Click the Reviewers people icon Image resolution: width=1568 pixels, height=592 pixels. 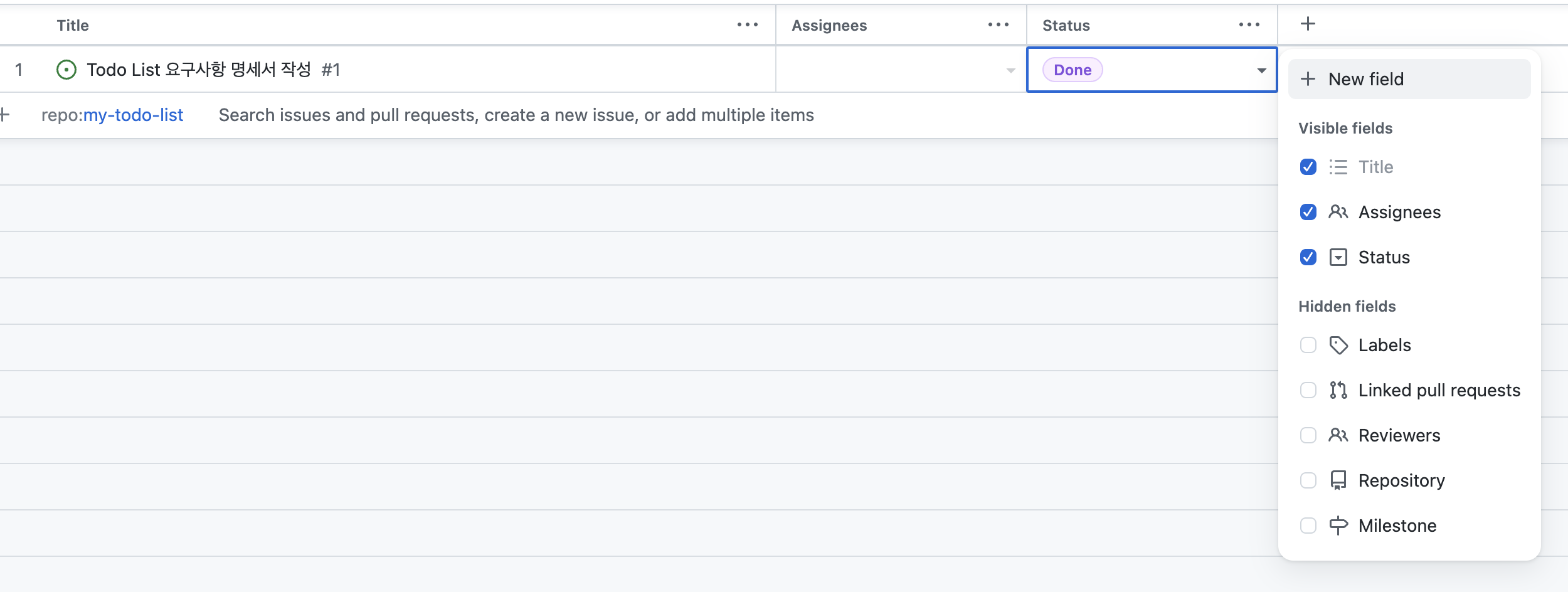[1338, 436]
